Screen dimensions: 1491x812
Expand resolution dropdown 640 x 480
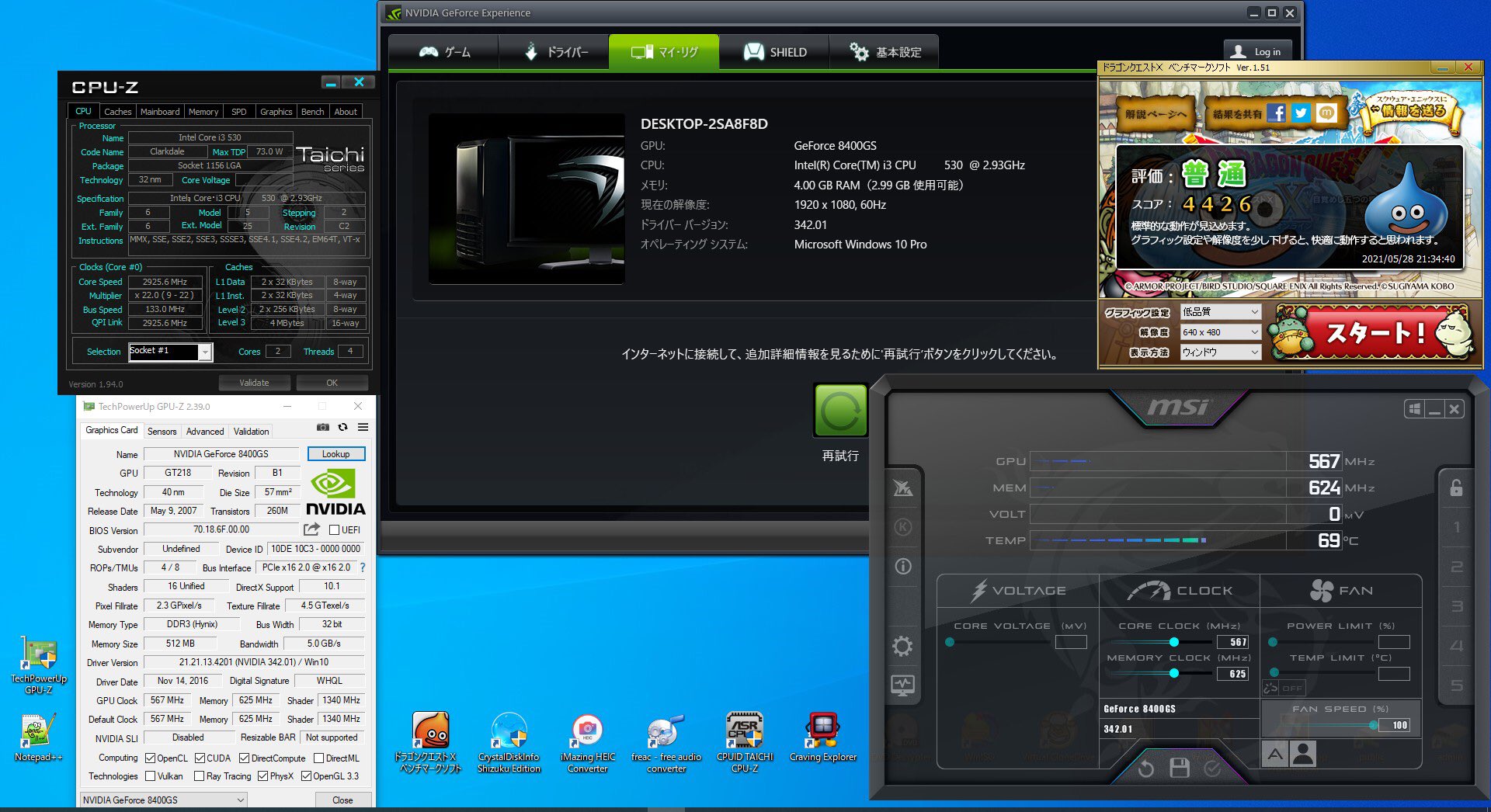[1220, 331]
